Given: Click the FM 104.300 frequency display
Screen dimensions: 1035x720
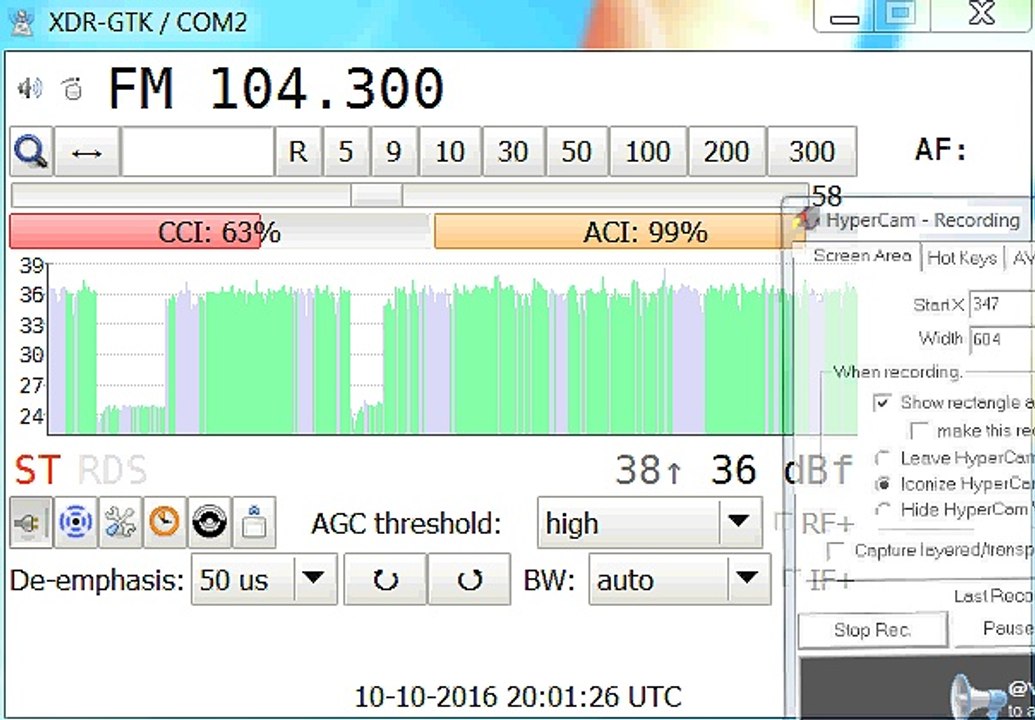Looking at the screenshot, I should tap(276, 88).
